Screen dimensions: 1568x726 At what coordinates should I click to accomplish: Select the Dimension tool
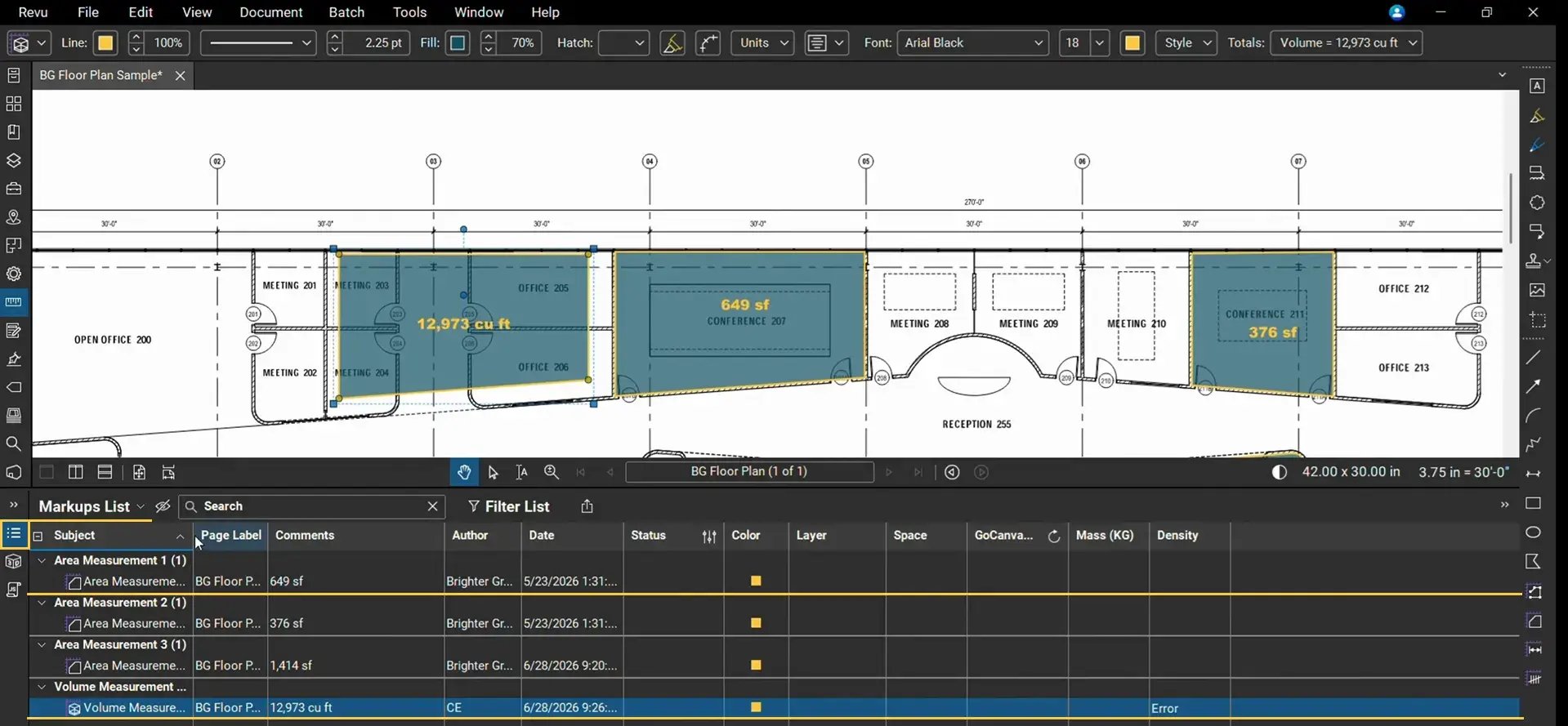click(x=1534, y=474)
